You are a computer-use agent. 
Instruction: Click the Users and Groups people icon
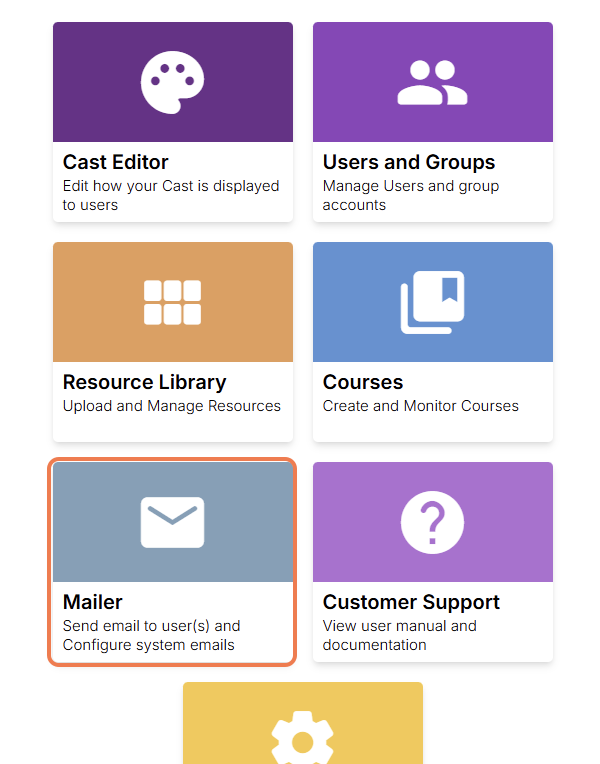(432, 83)
